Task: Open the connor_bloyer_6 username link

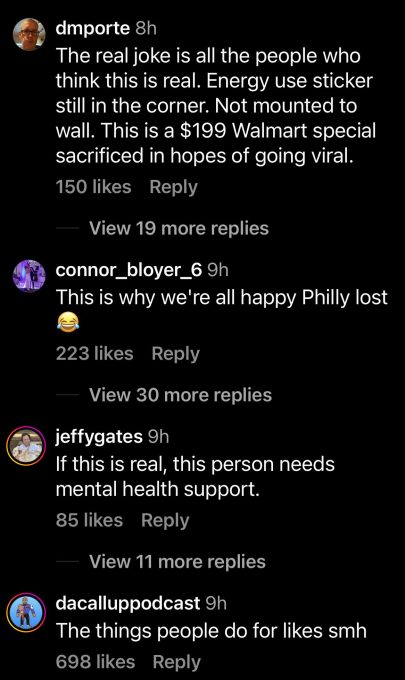Action: 129,270
